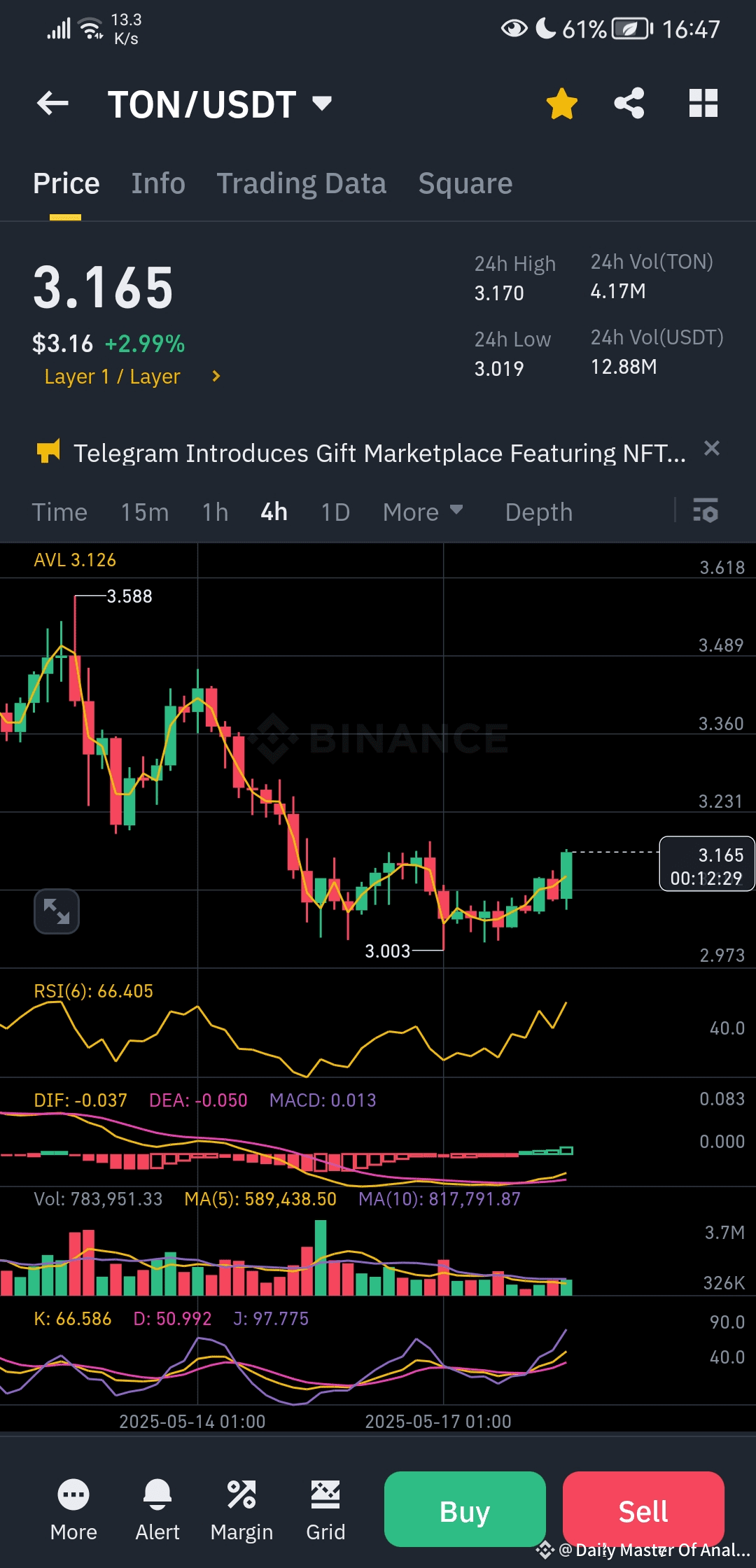756x1568 pixels.
Task: Tap the DIF: -0.037 MACD label
Action: point(80,1100)
